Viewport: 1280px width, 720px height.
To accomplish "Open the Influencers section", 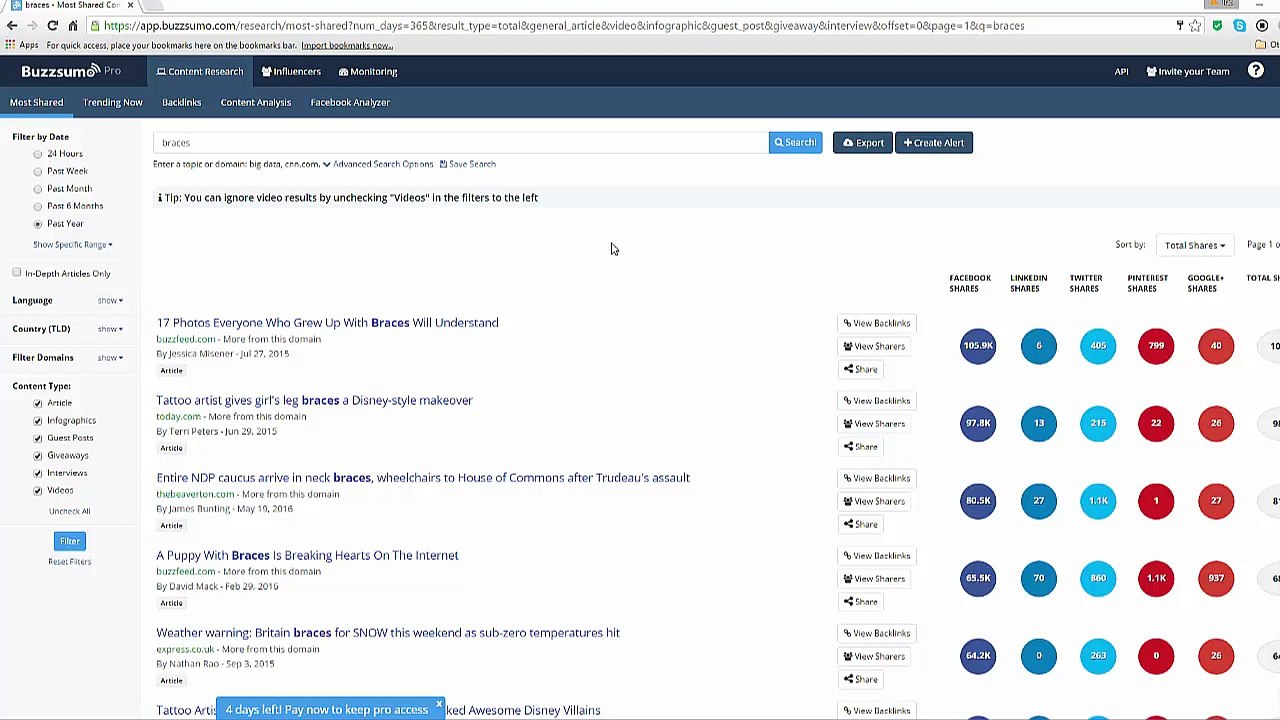I will (x=291, y=72).
